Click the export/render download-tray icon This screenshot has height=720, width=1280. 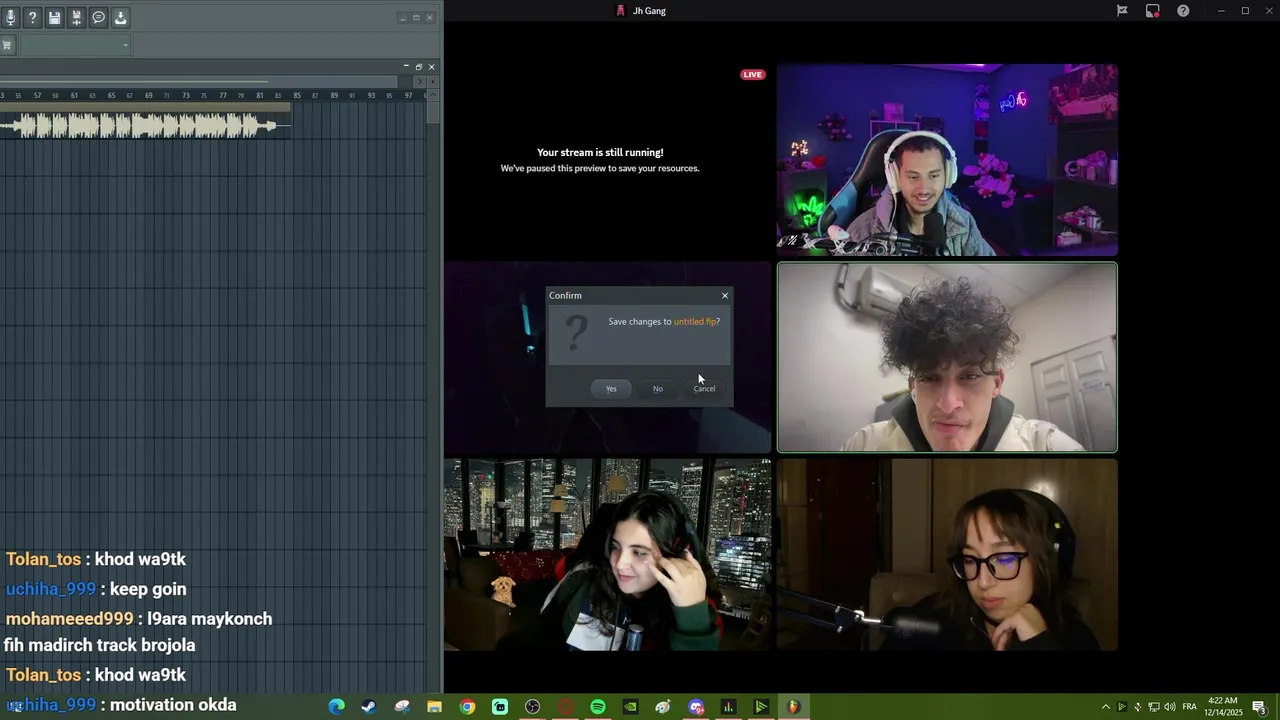[120, 18]
